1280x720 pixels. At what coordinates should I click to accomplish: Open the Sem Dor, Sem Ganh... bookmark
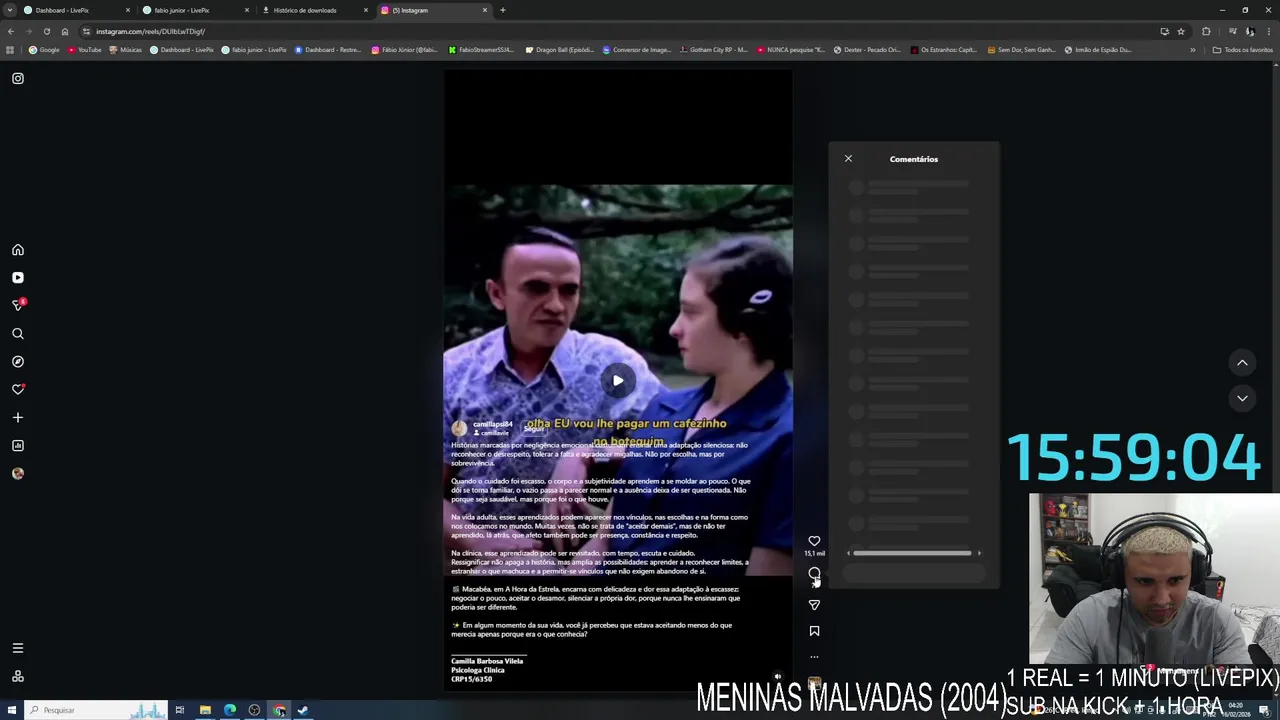(x=1021, y=49)
